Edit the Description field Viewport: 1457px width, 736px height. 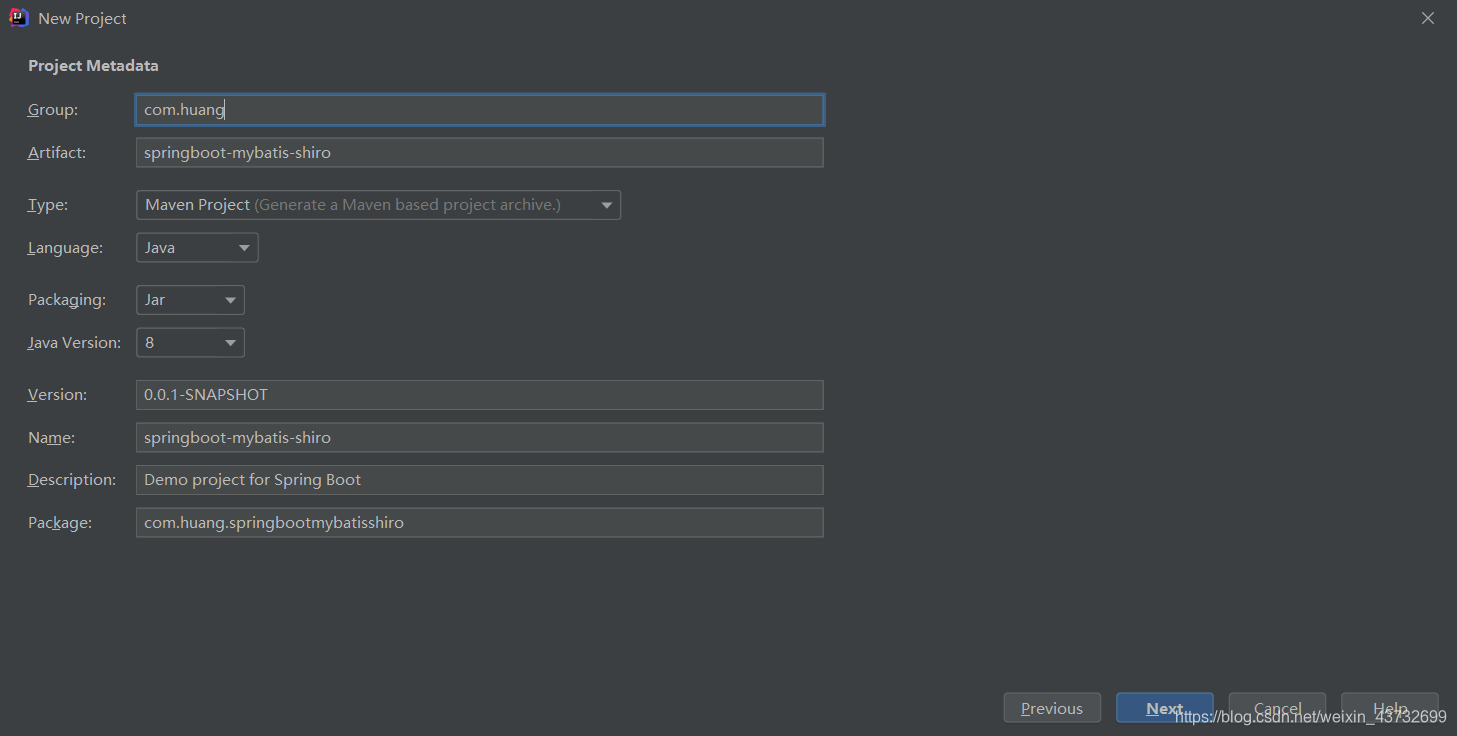[479, 480]
